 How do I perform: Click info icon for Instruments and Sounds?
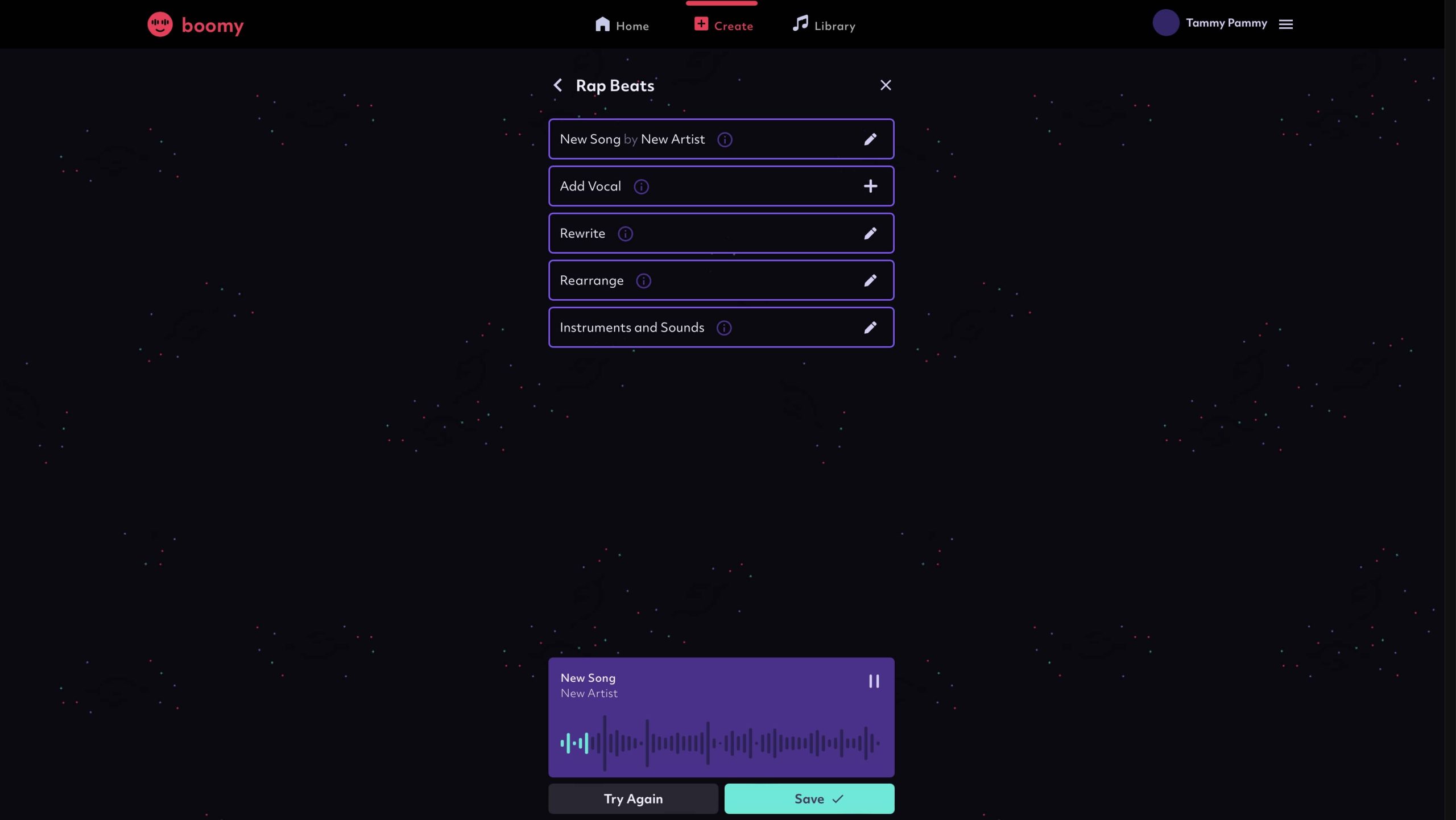click(724, 328)
